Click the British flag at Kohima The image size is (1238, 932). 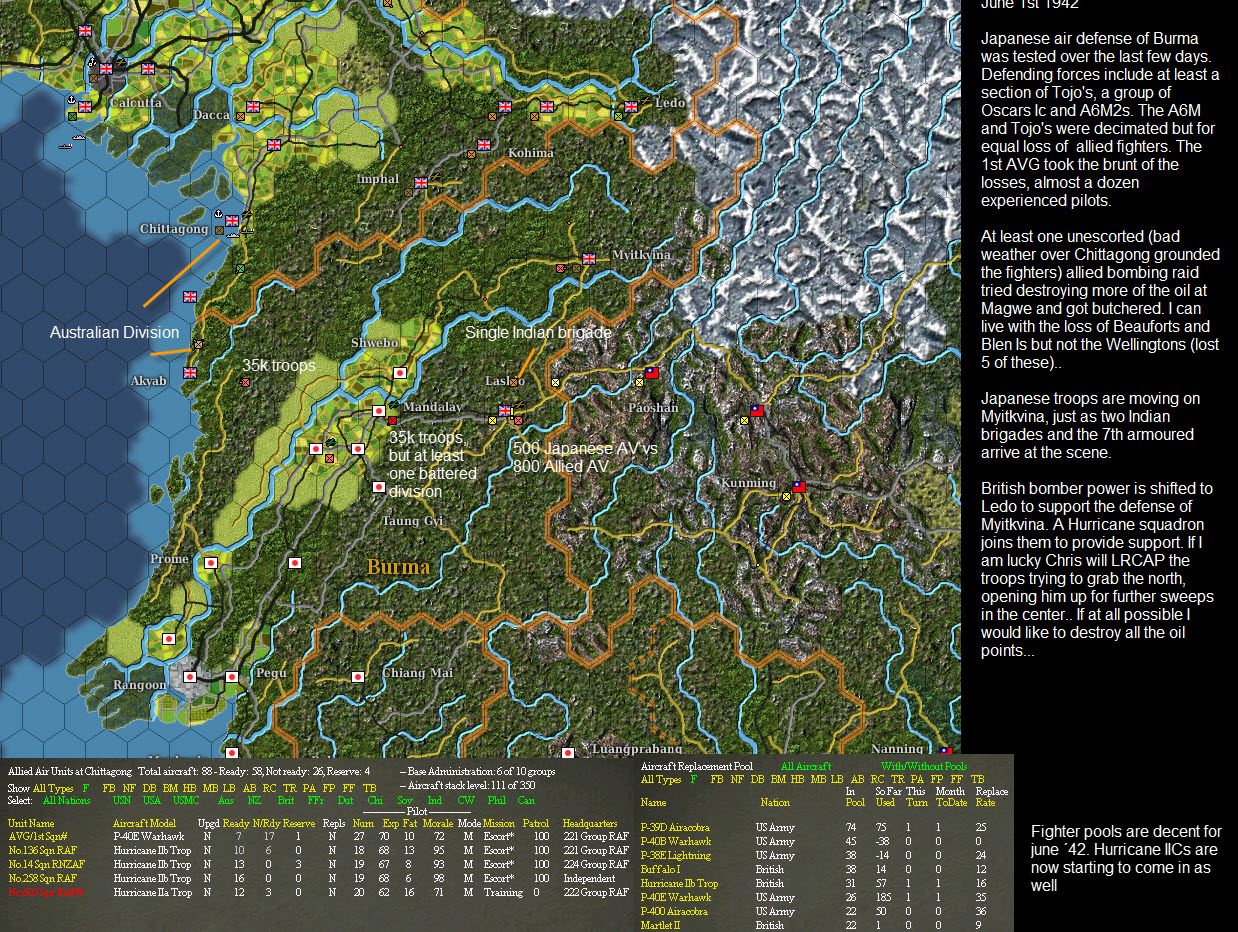[x=485, y=145]
